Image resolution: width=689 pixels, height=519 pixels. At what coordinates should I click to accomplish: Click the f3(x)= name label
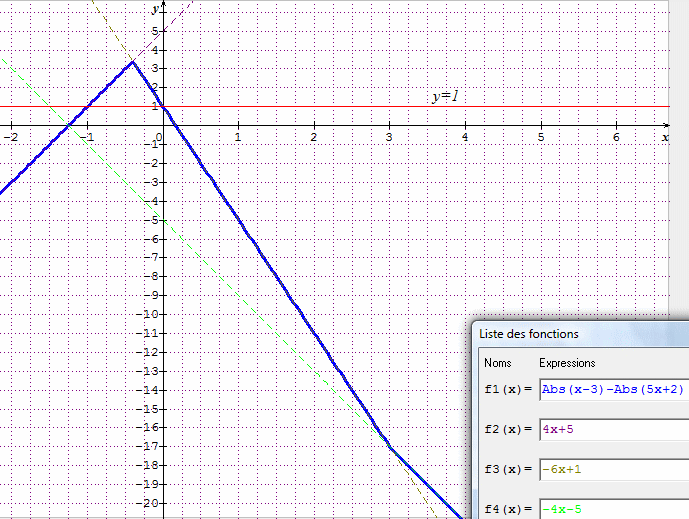click(507, 470)
